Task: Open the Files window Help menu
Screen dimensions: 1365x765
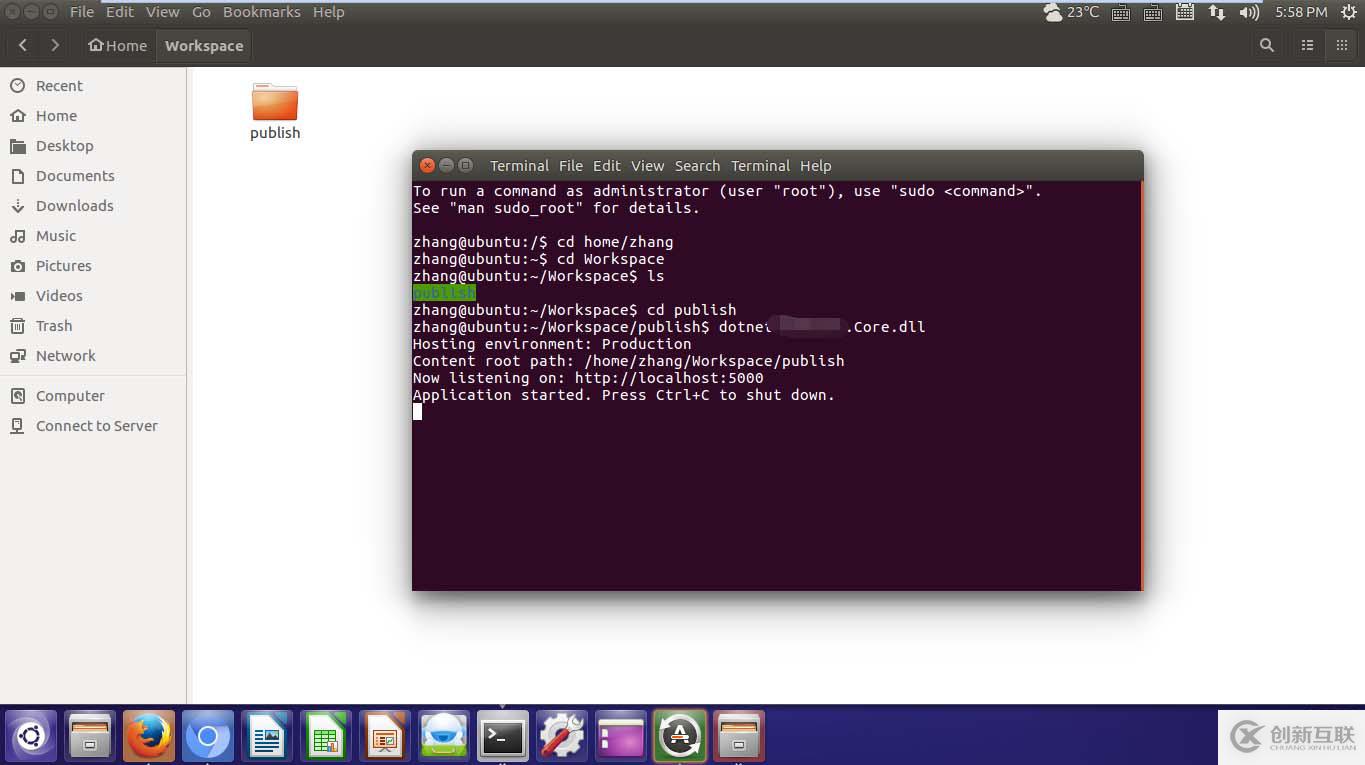Action: [x=328, y=12]
